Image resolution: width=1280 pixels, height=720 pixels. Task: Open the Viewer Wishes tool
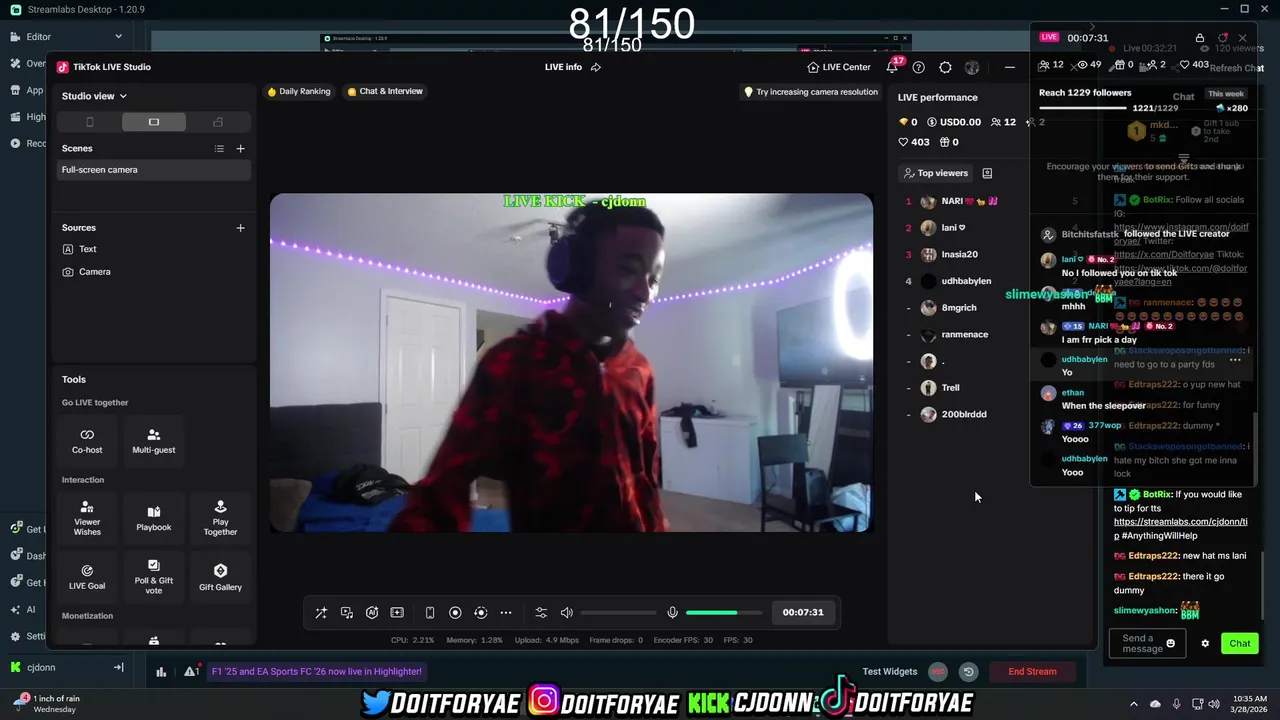(x=87, y=518)
